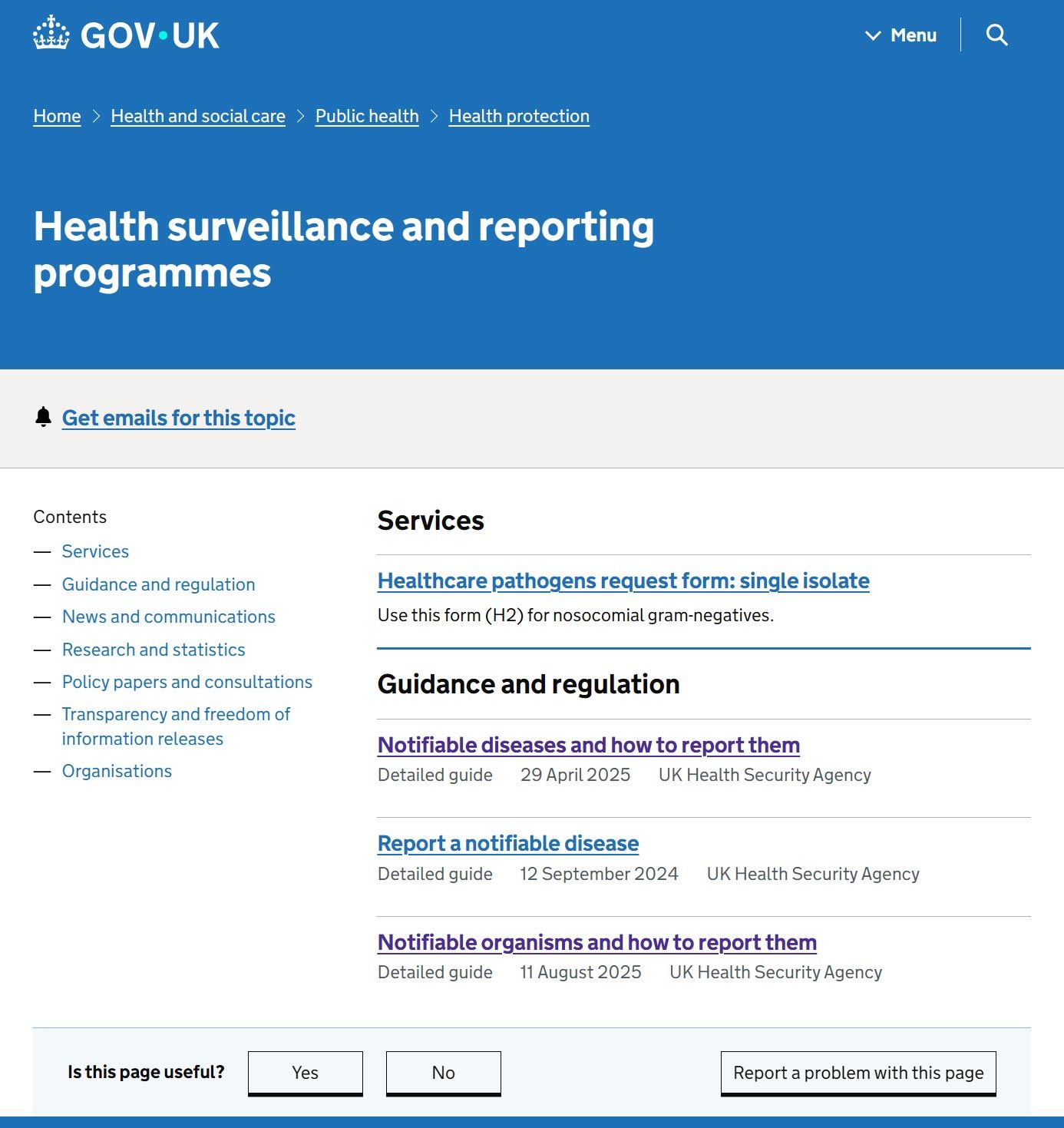The height and width of the screenshot is (1128, 1064).
Task: Navigate to Public health breadcrumb
Action: (367, 116)
